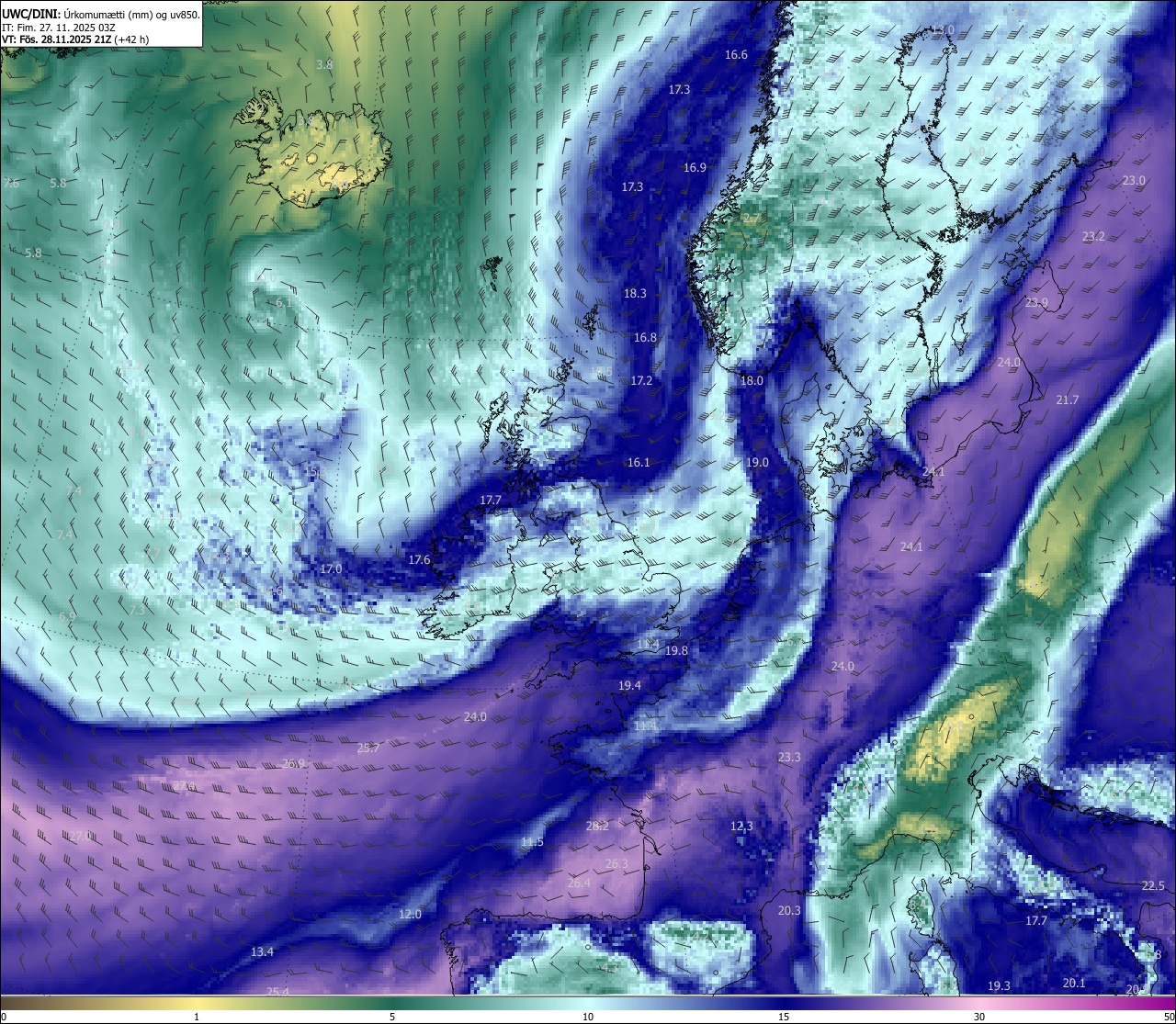Click the 19.0 value label
This screenshot has width=1176, height=1024.
tap(757, 463)
